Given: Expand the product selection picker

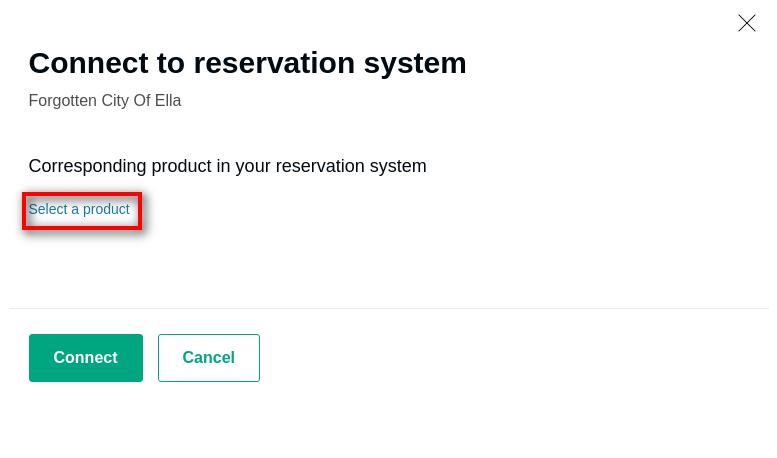Looking at the screenshot, I should (x=79, y=210).
